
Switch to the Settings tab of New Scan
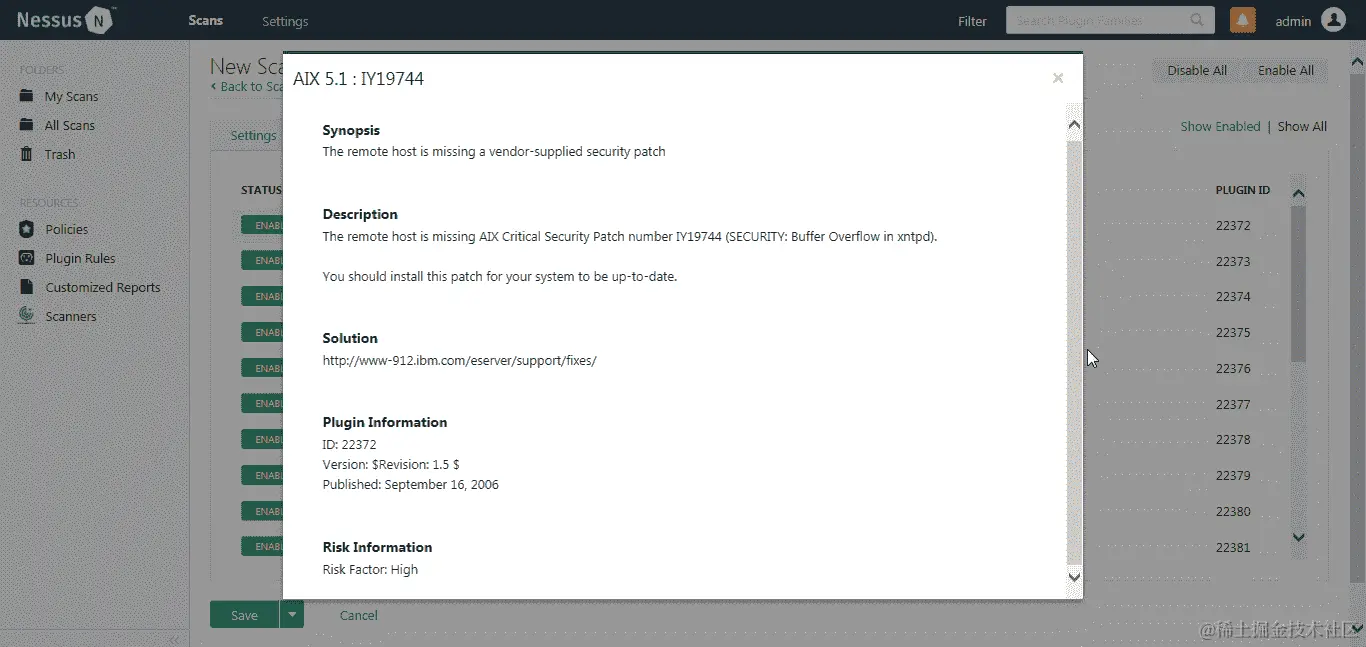point(253,136)
